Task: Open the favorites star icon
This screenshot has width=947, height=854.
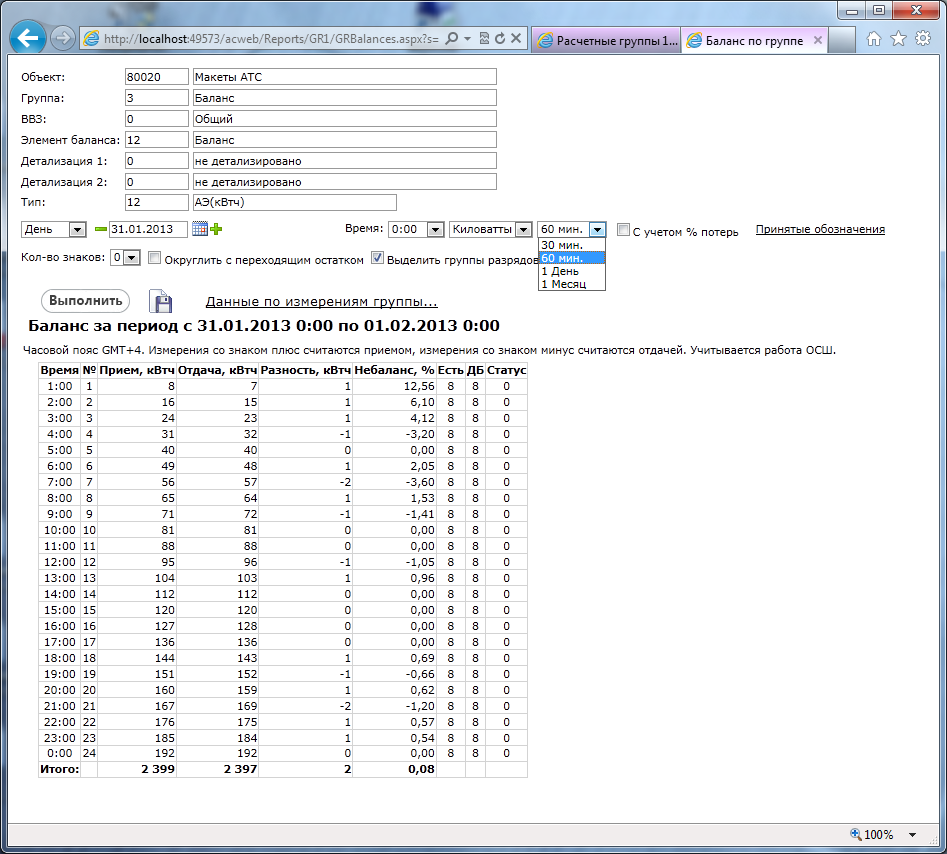Action: [898, 39]
